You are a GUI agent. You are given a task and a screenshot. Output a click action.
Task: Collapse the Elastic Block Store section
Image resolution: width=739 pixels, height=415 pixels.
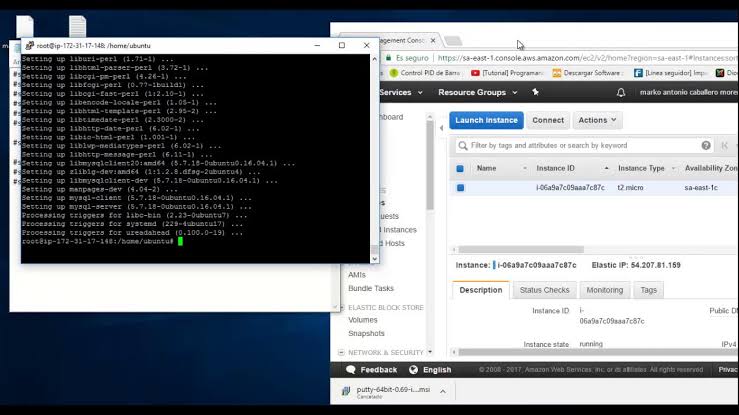click(x=342, y=308)
